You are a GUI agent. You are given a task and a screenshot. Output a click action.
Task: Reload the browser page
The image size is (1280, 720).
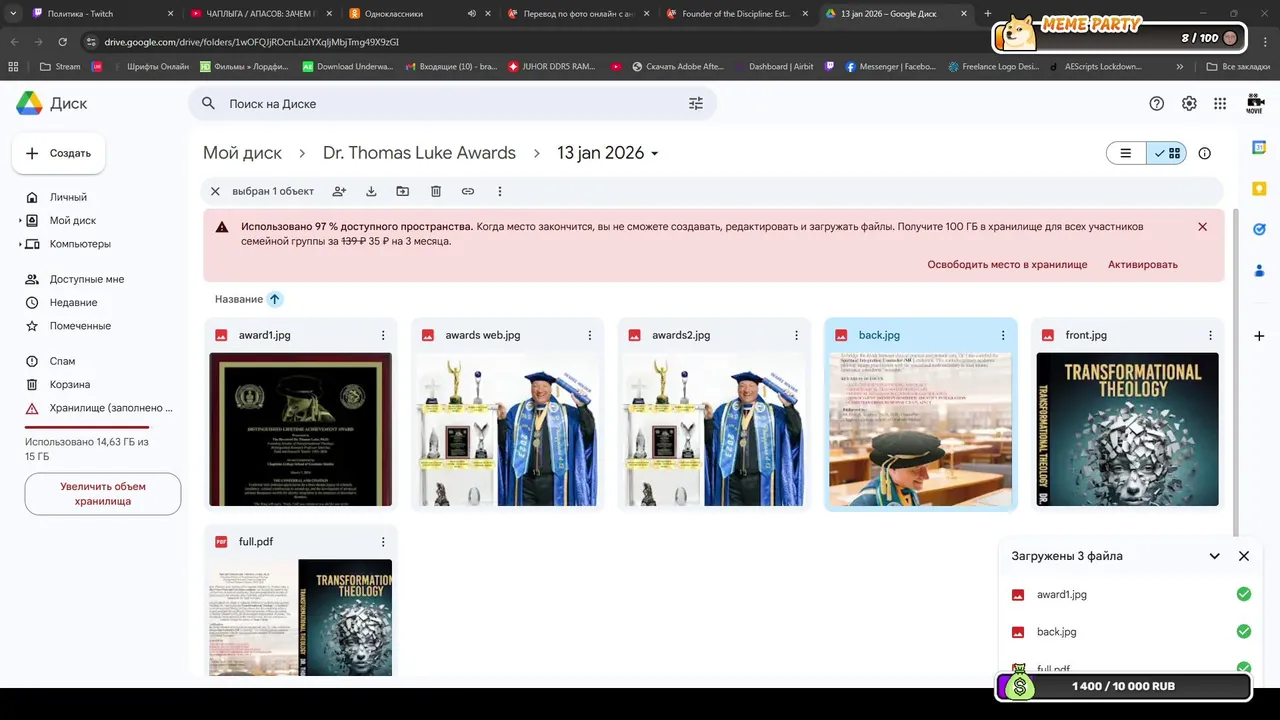tap(62, 42)
